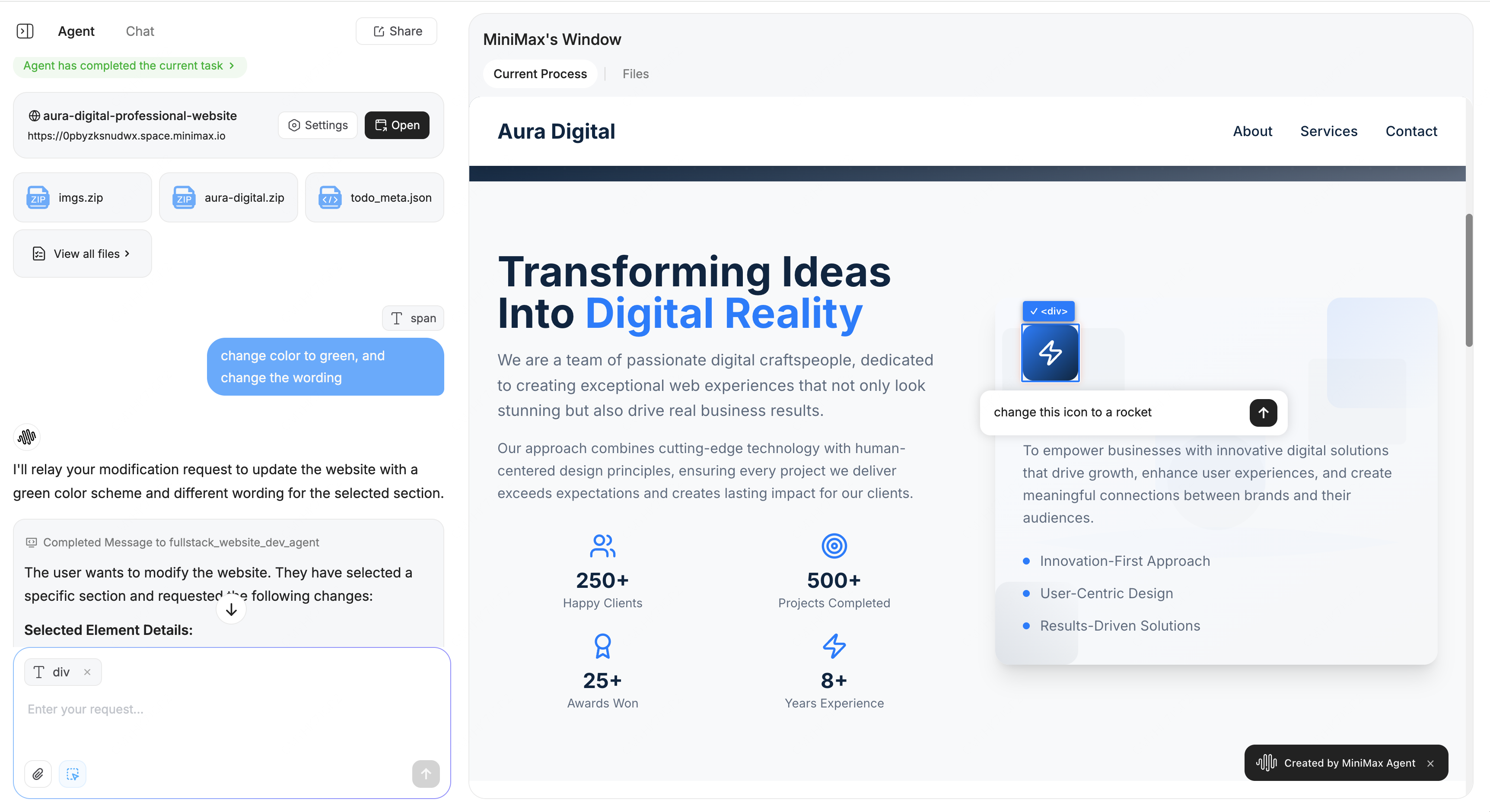Toggle the selected div overlay label
This screenshot has height=812, width=1490.
(x=1048, y=311)
